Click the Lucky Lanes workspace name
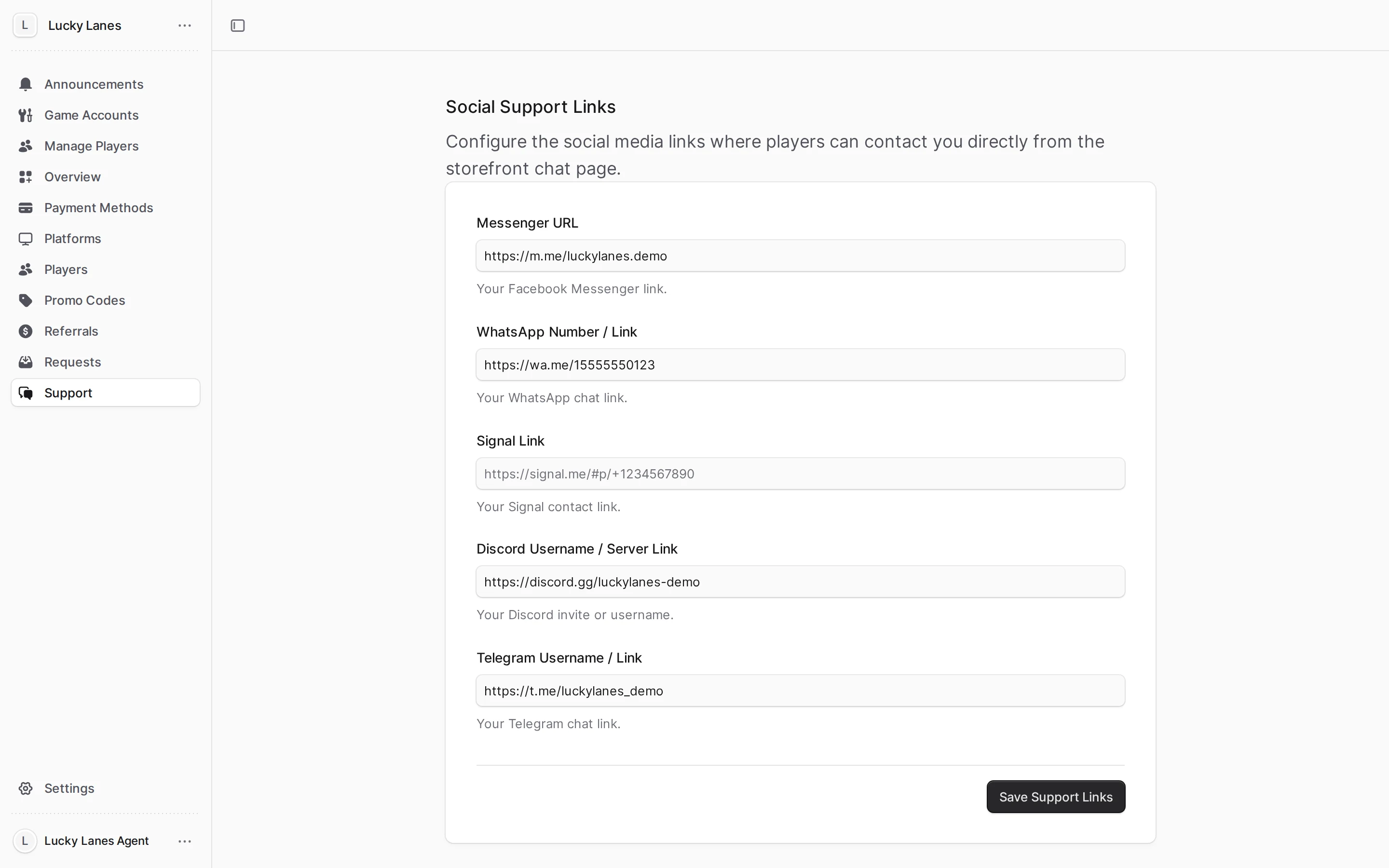This screenshot has width=1389, height=868. click(x=84, y=26)
